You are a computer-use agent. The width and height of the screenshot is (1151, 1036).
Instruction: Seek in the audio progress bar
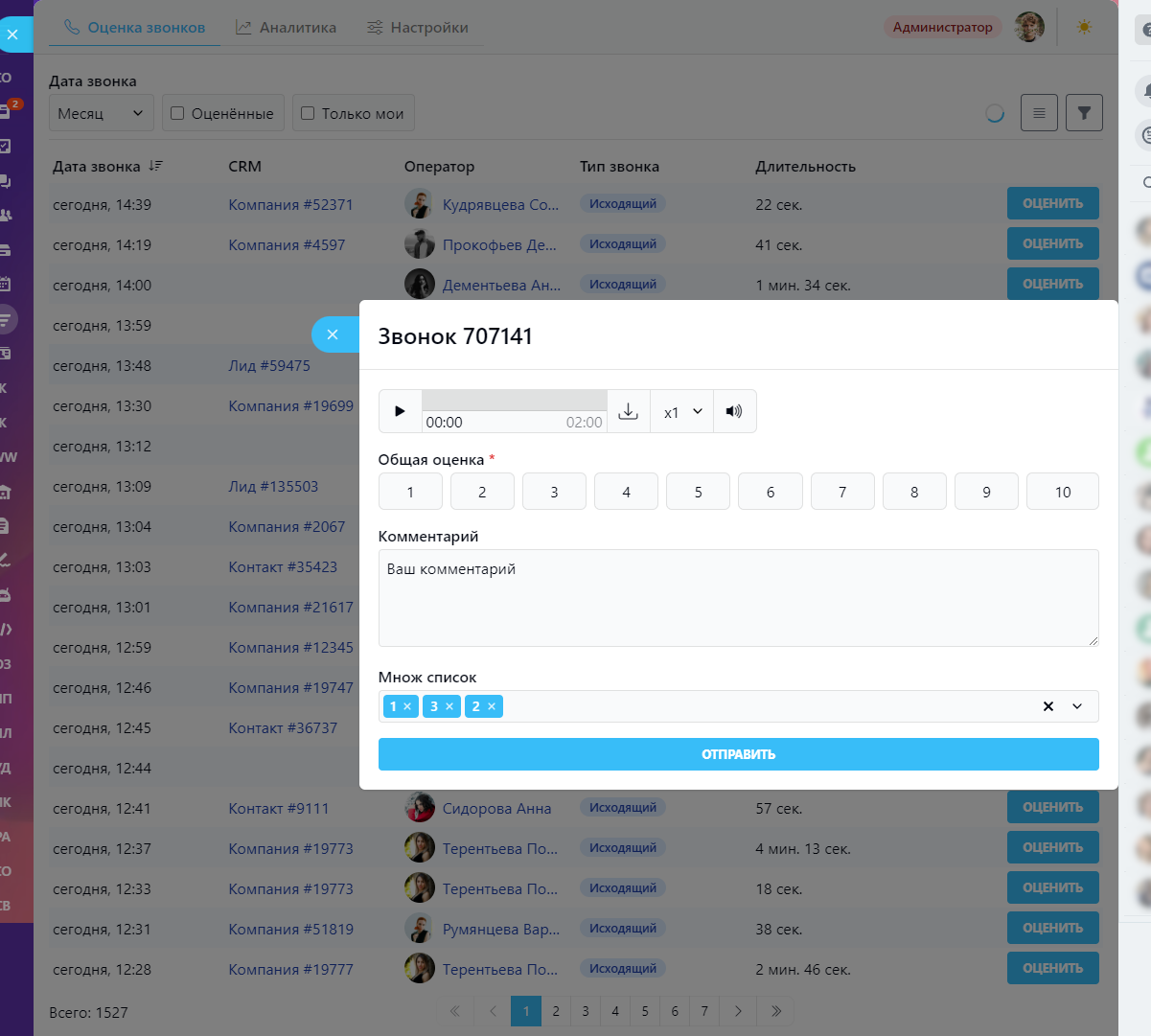(x=515, y=400)
